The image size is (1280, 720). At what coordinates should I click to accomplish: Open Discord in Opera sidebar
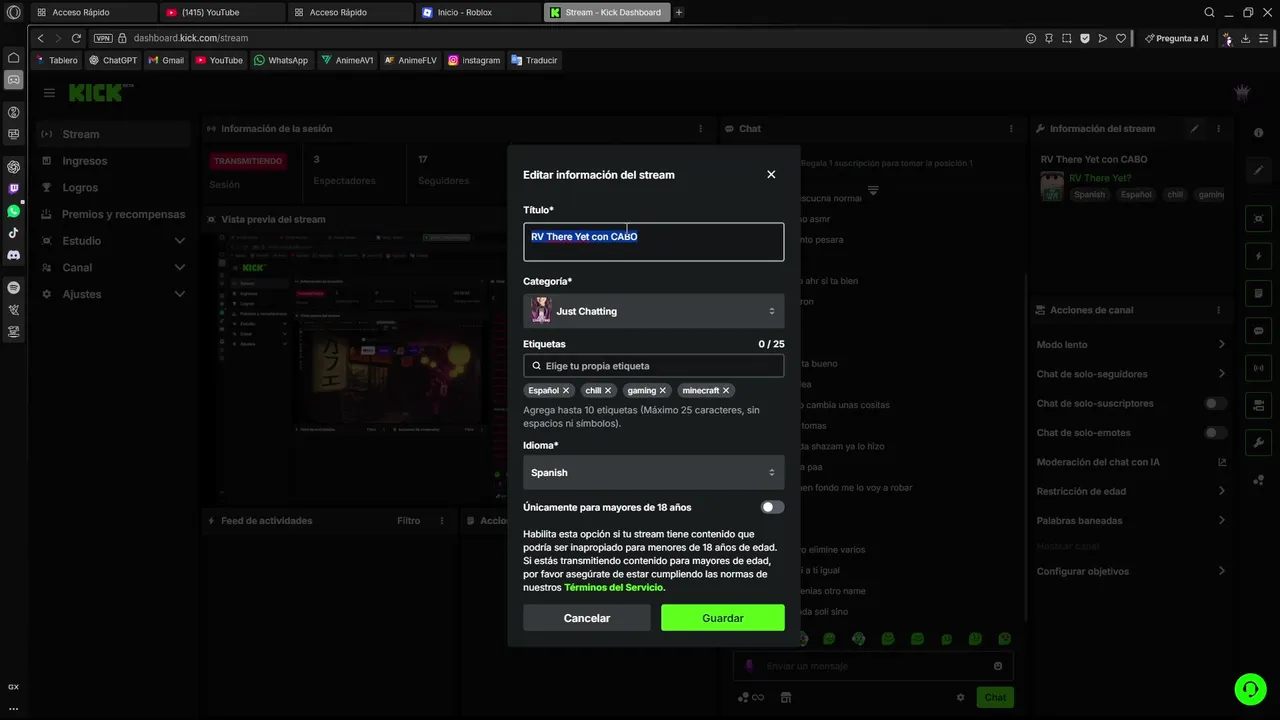pyautogui.click(x=13, y=255)
